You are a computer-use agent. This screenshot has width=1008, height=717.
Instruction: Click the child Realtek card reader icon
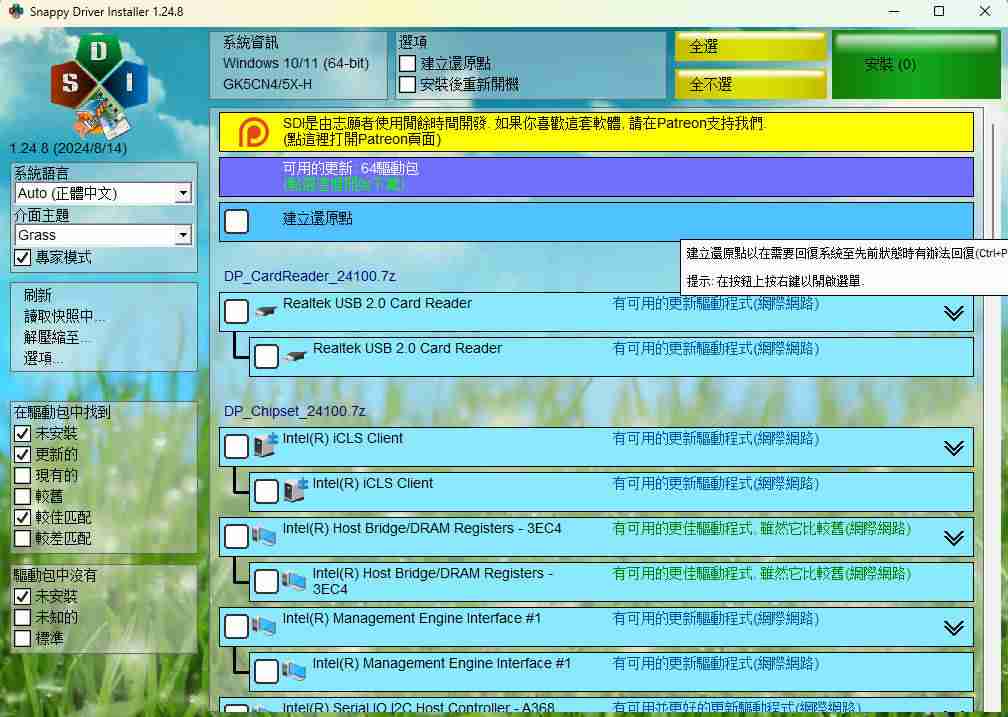pos(296,356)
